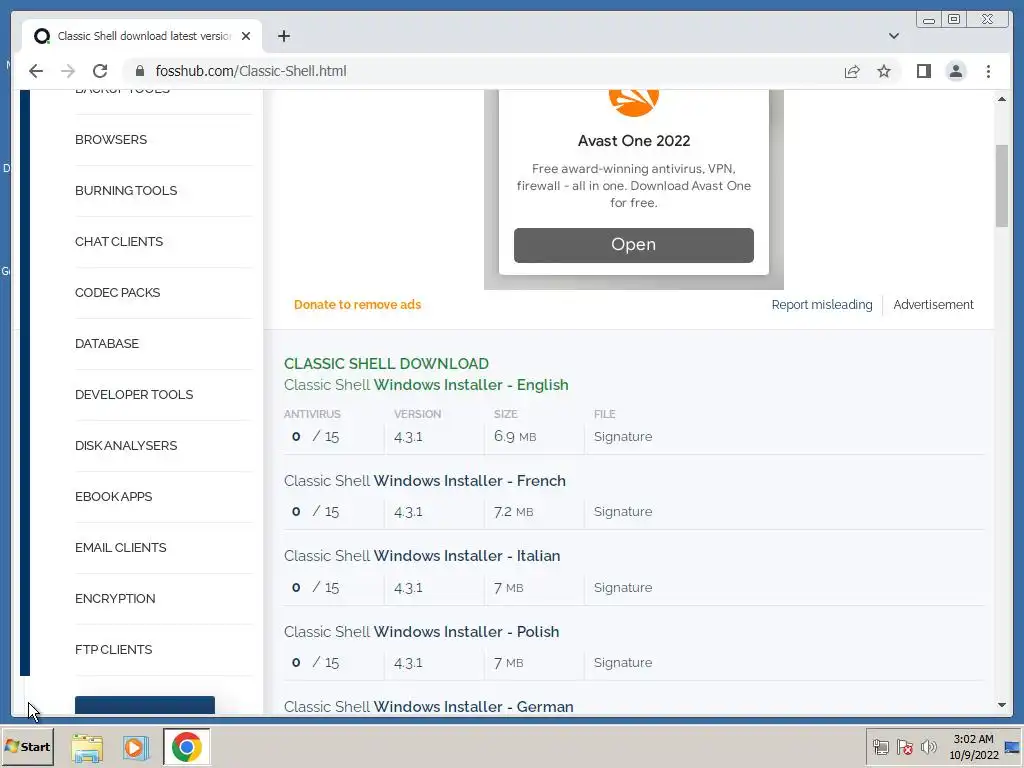Image resolution: width=1024 pixels, height=768 pixels.
Task: Click the forward navigation arrow
Action: 68,71
